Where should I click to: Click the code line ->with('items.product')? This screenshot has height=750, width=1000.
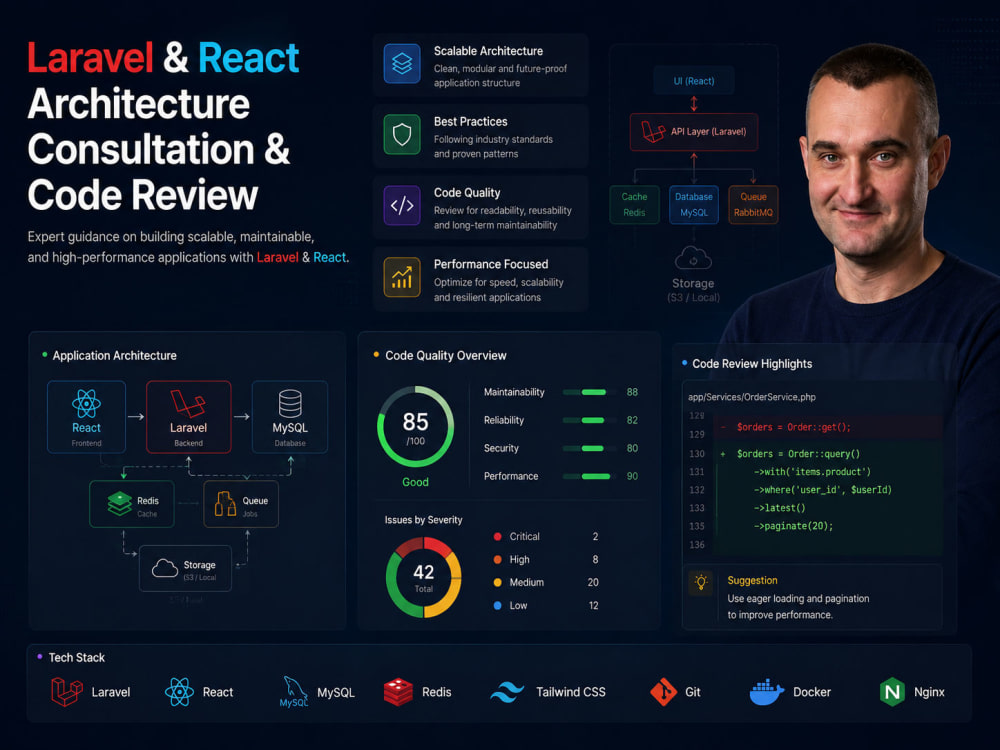(812, 472)
